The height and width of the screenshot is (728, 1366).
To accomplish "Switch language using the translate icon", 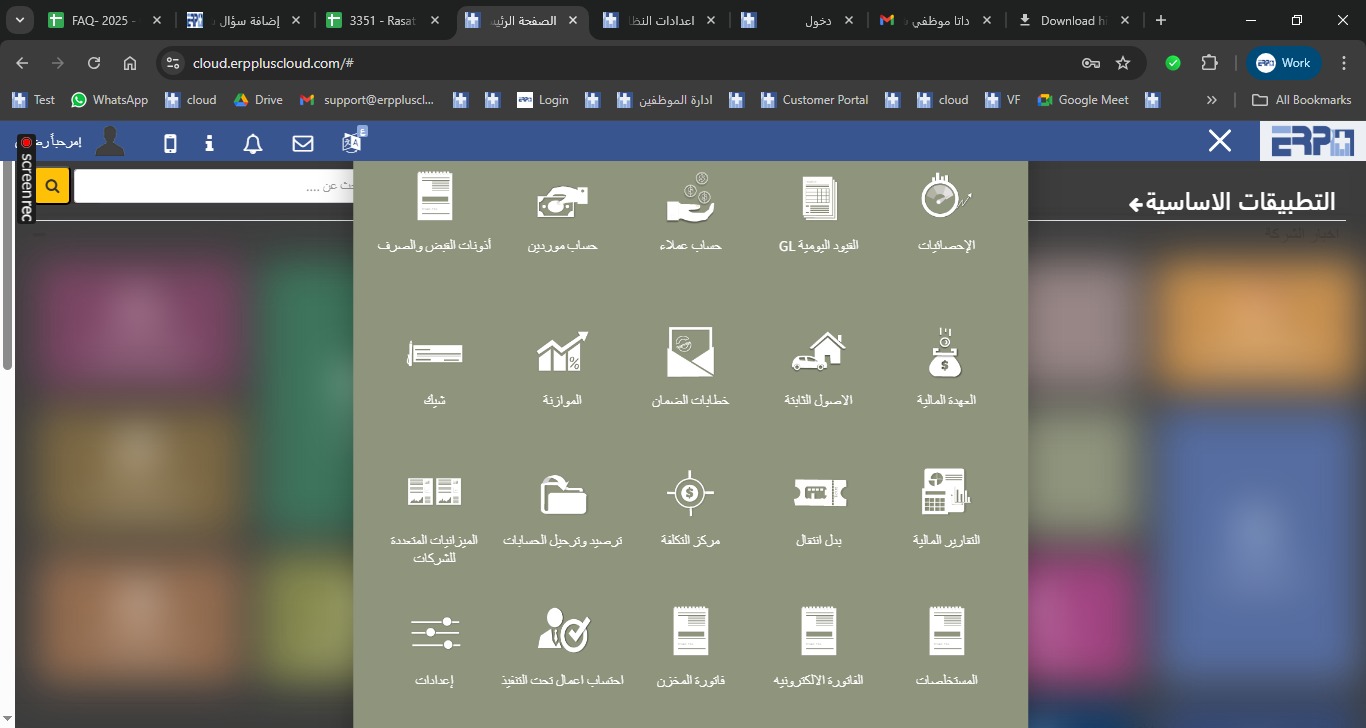I will [x=353, y=143].
